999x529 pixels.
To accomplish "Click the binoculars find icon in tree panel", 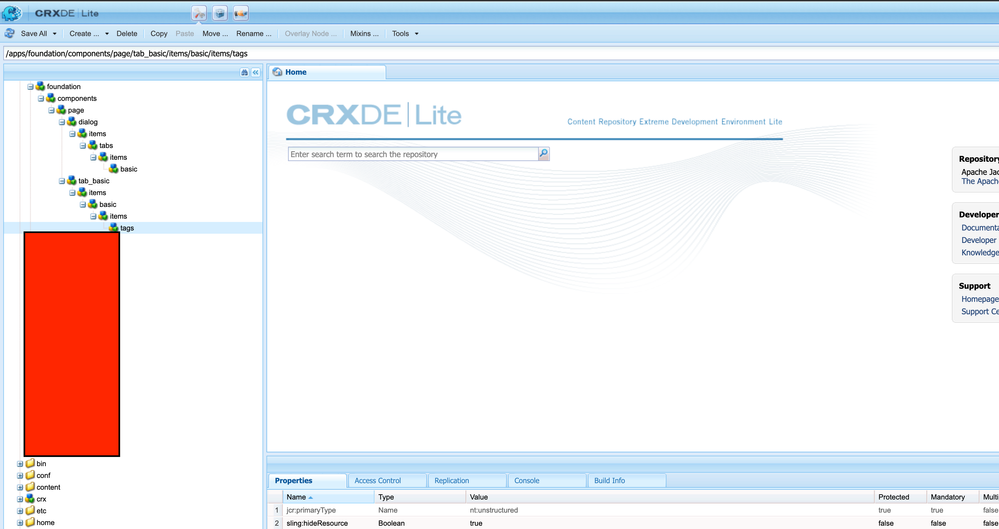I will [x=245, y=73].
